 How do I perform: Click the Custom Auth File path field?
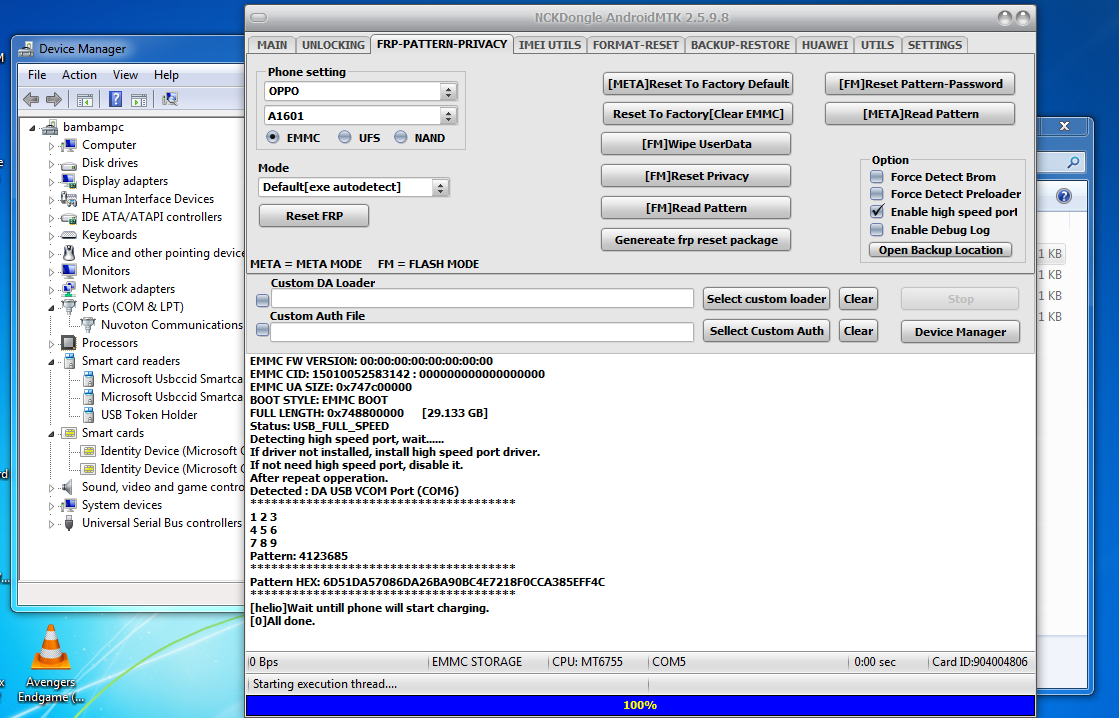tap(482, 332)
